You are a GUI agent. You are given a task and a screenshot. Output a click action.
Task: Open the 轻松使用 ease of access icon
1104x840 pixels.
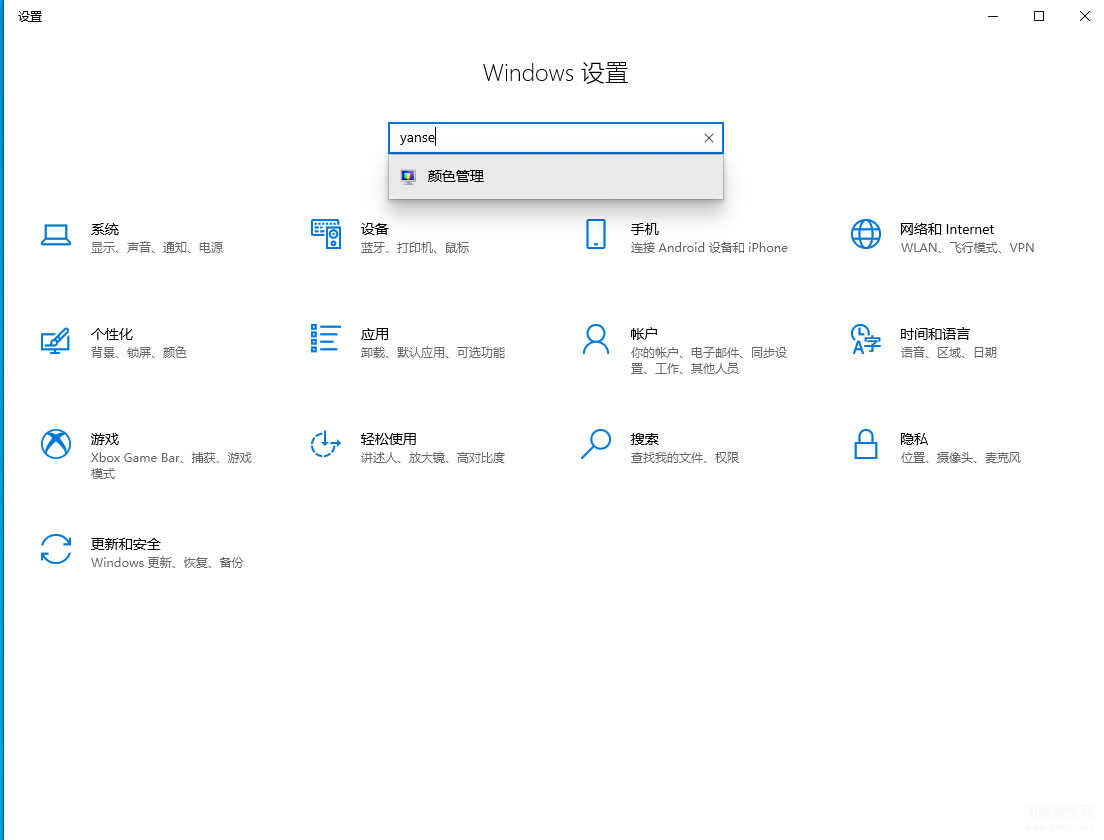326,444
